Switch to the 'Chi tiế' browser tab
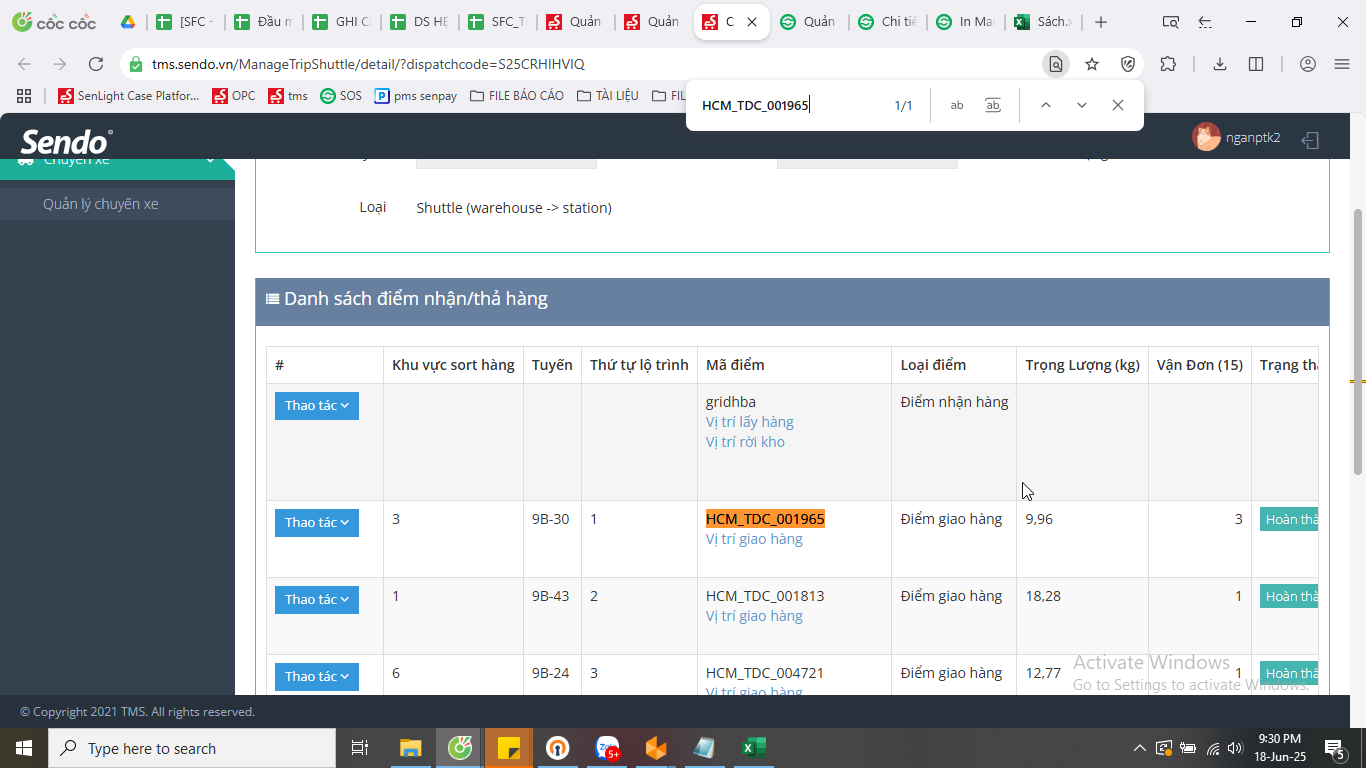This screenshot has width=1366, height=768. 887,22
